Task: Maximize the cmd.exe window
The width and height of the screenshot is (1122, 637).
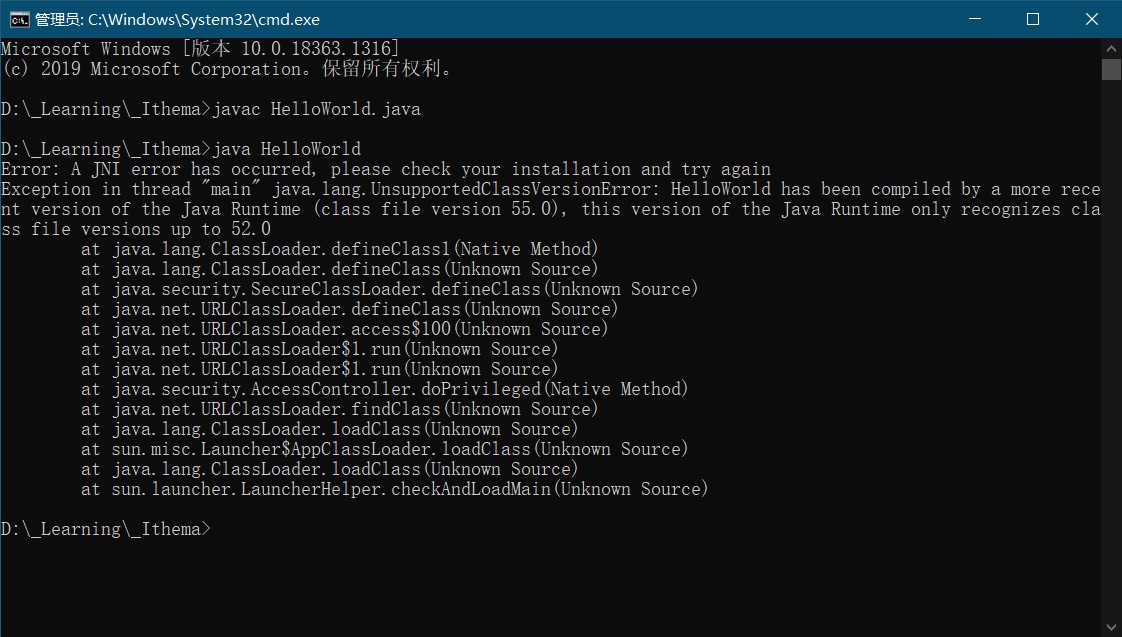Action: [x=1033, y=19]
